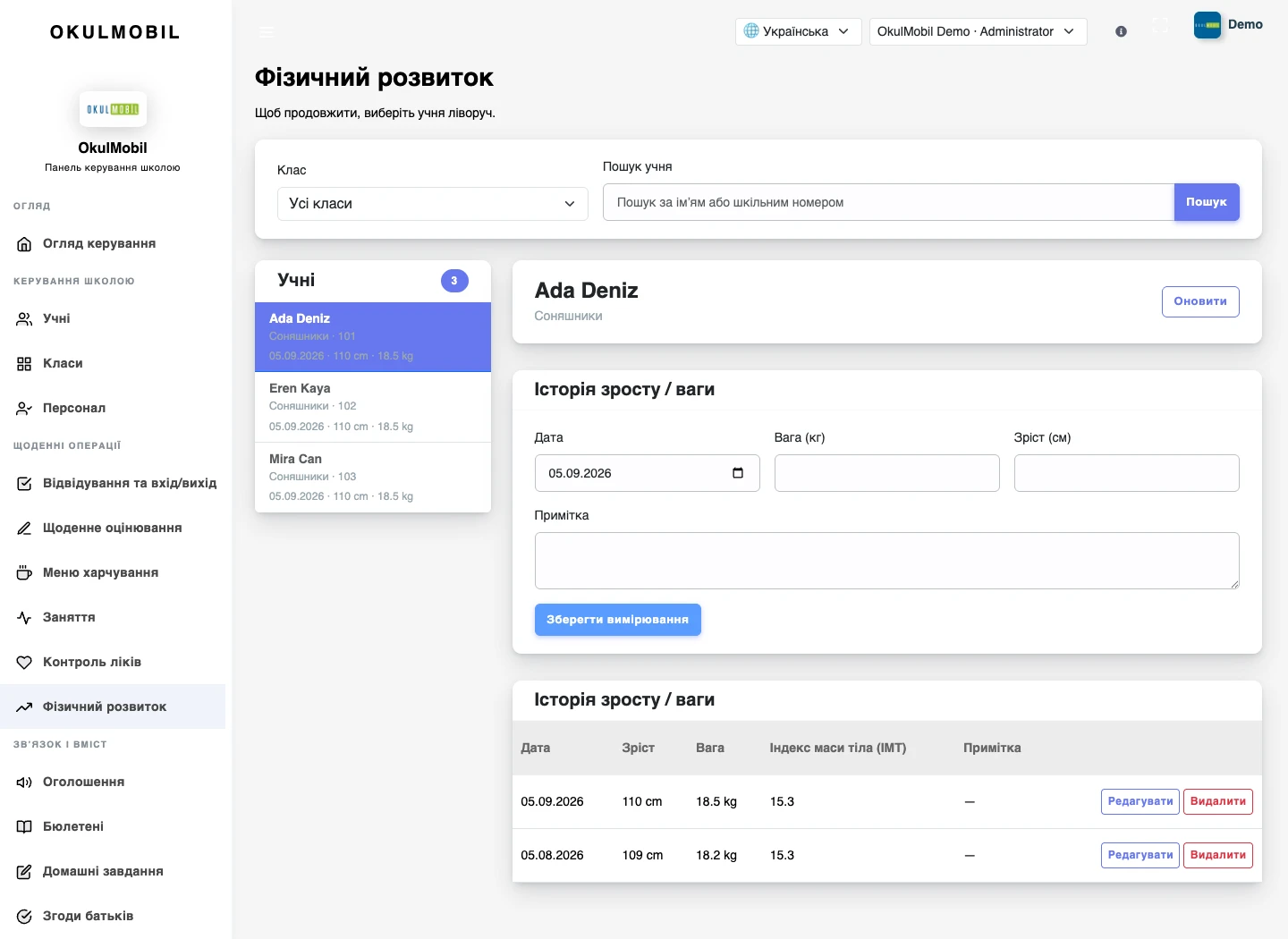1288x939 pixels.
Task: Go to Контроль ліків heart icon
Action: [24, 663]
